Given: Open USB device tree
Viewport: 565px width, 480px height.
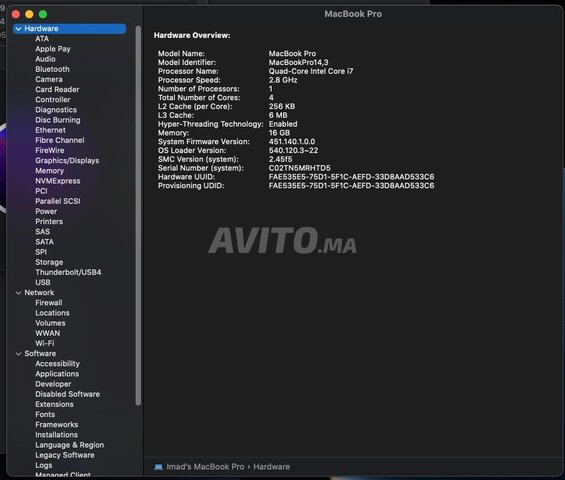Looking at the screenshot, I should click(43, 282).
